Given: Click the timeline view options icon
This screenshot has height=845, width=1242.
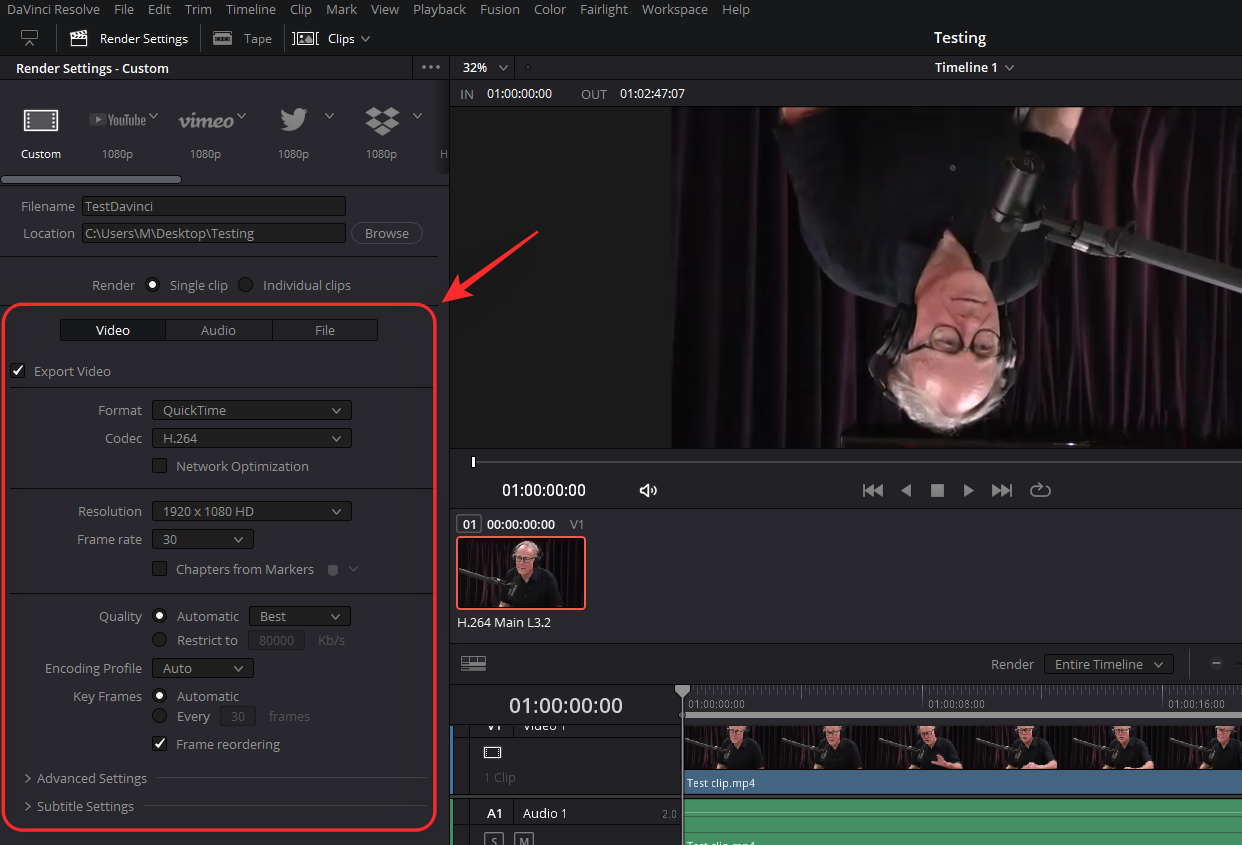Looking at the screenshot, I should click(473, 663).
